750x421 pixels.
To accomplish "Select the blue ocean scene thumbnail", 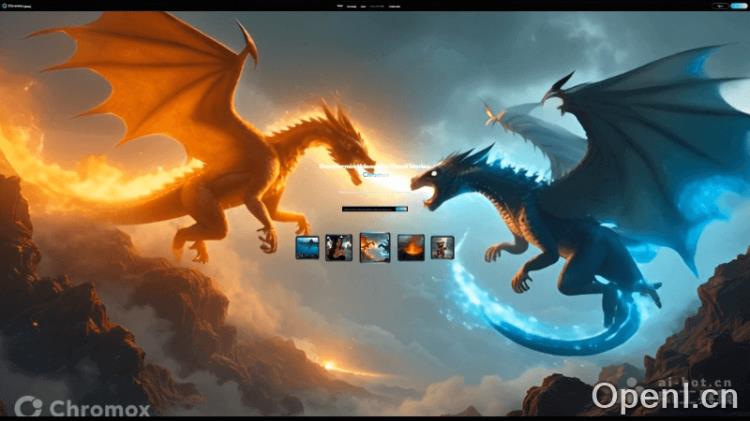I will pos(307,247).
